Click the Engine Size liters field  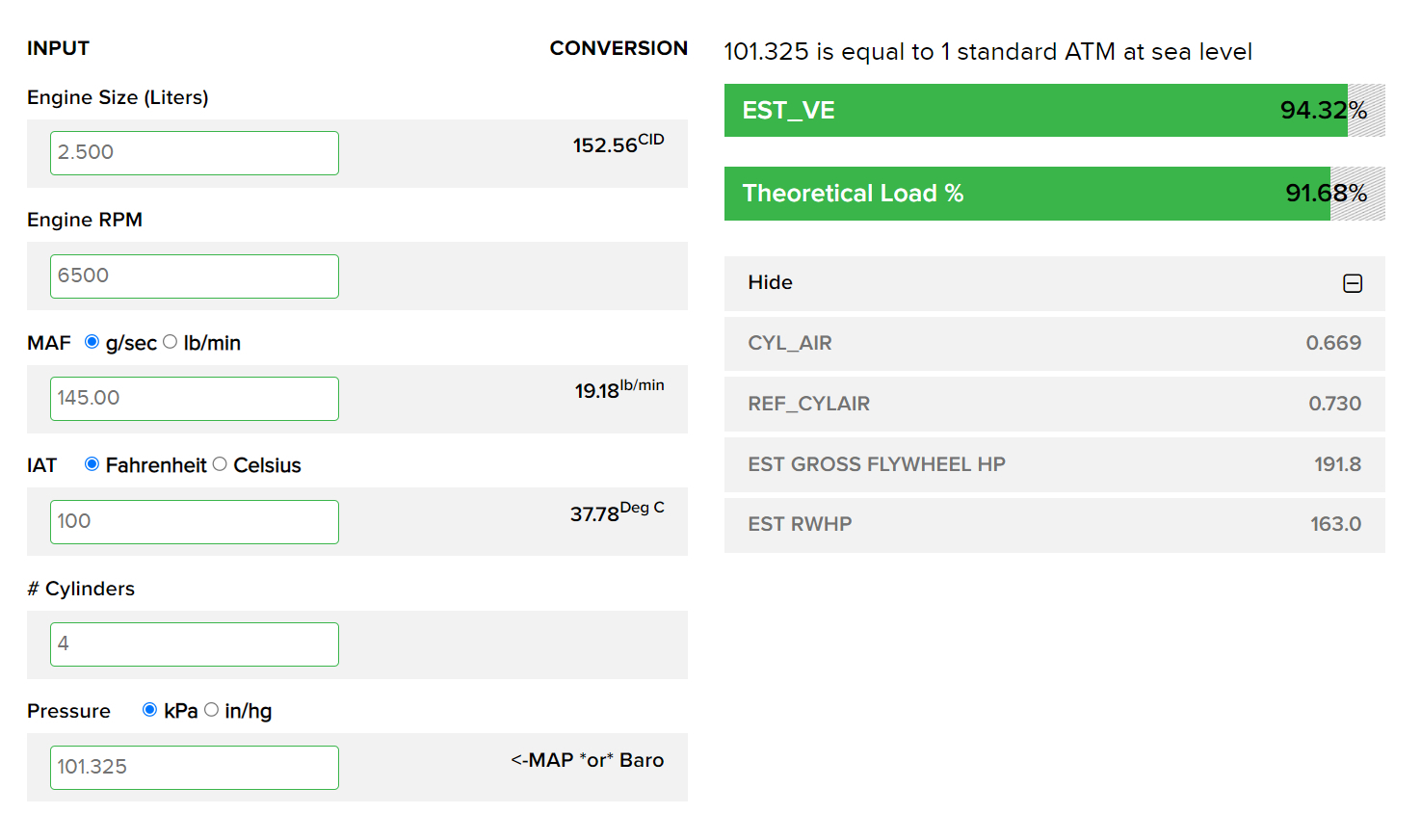[x=194, y=153]
